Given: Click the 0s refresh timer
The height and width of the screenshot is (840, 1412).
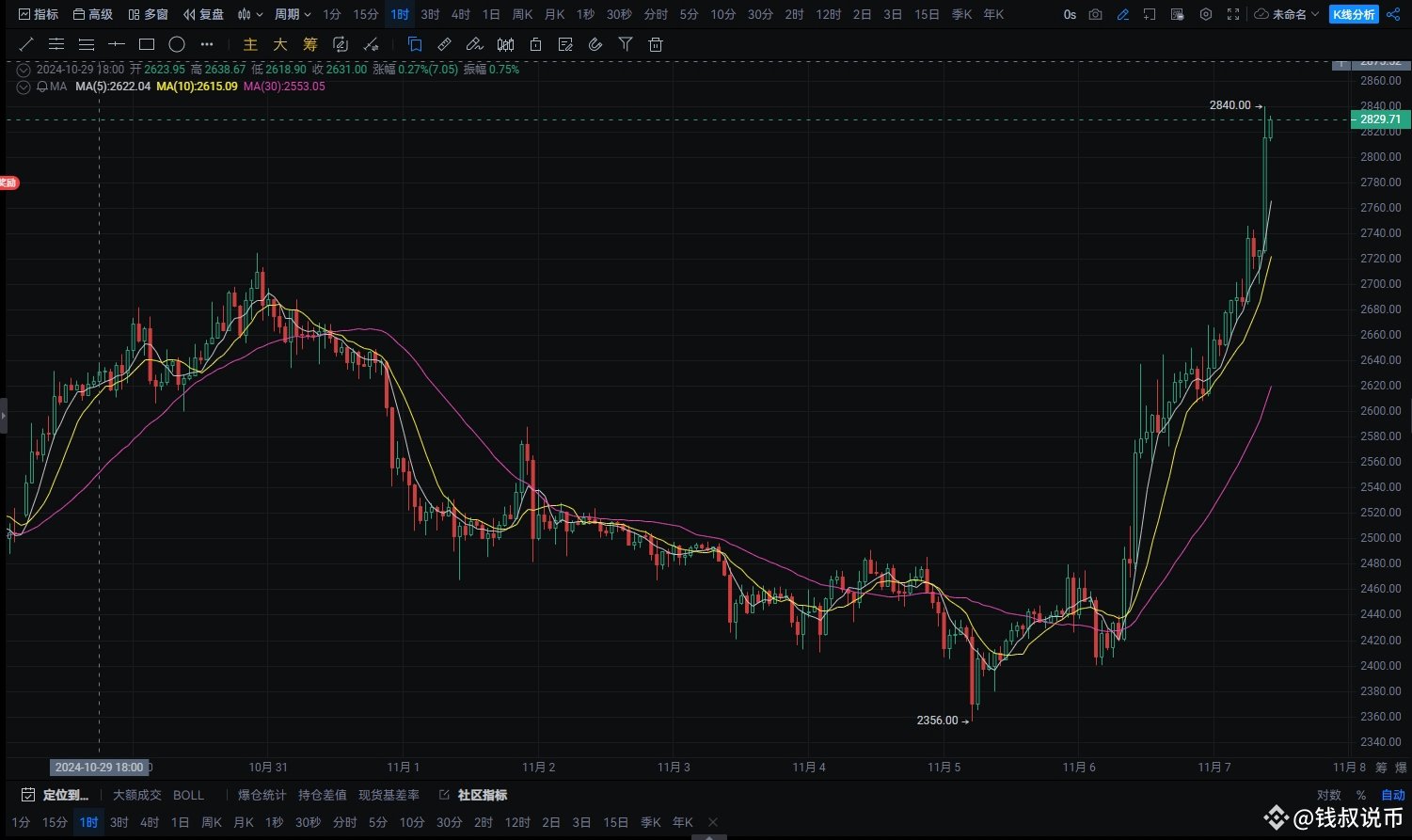Looking at the screenshot, I should coord(1070,14).
